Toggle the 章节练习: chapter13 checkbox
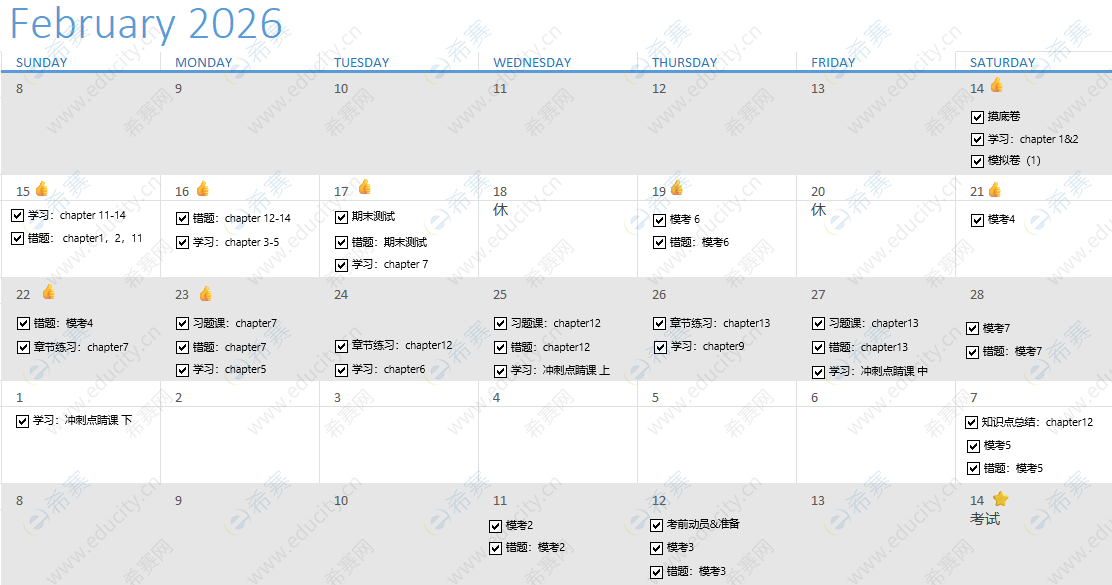The width and height of the screenshot is (1112, 585). point(660,323)
